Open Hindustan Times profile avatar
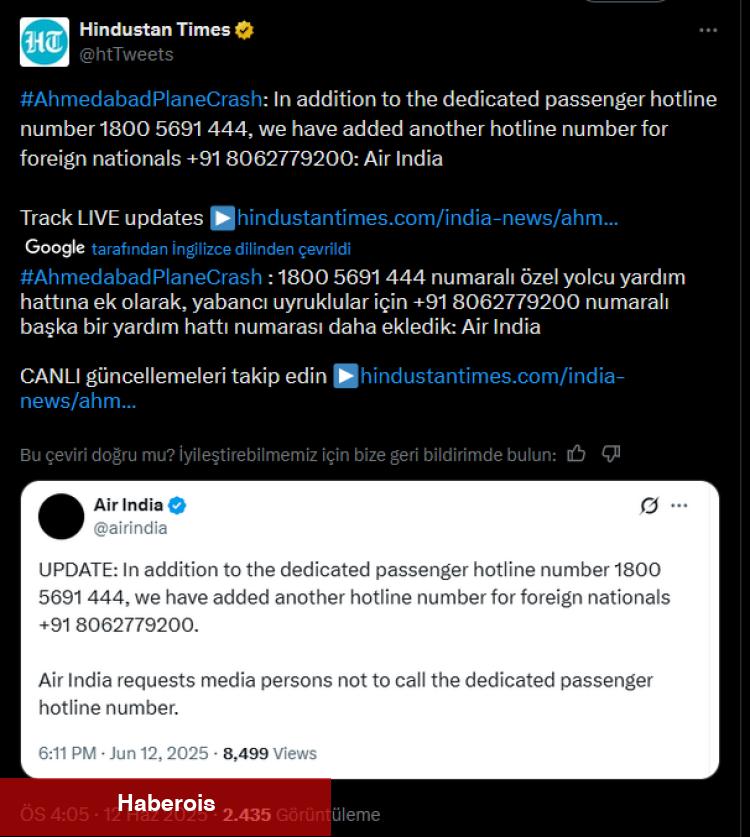The height and width of the screenshot is (837, 750). pyautogui.click(x=44, y=42)
